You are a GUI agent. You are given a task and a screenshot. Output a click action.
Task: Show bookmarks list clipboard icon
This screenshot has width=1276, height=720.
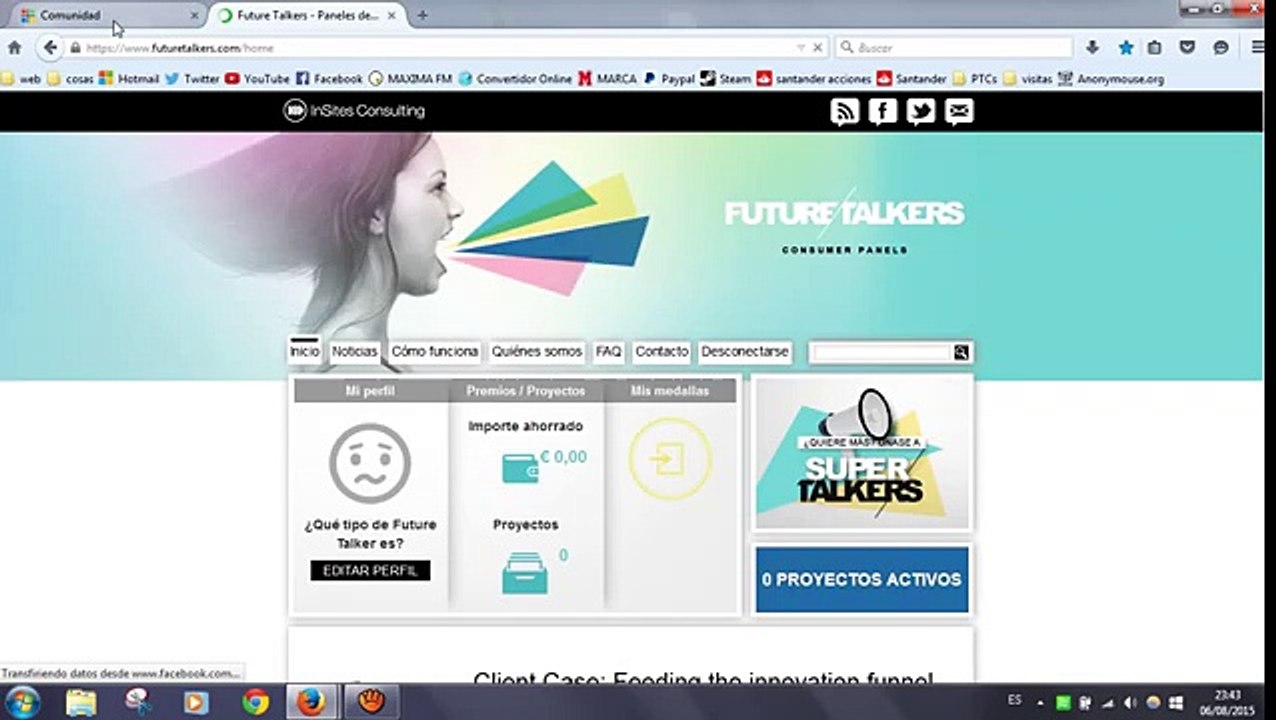coord(1155,47)
